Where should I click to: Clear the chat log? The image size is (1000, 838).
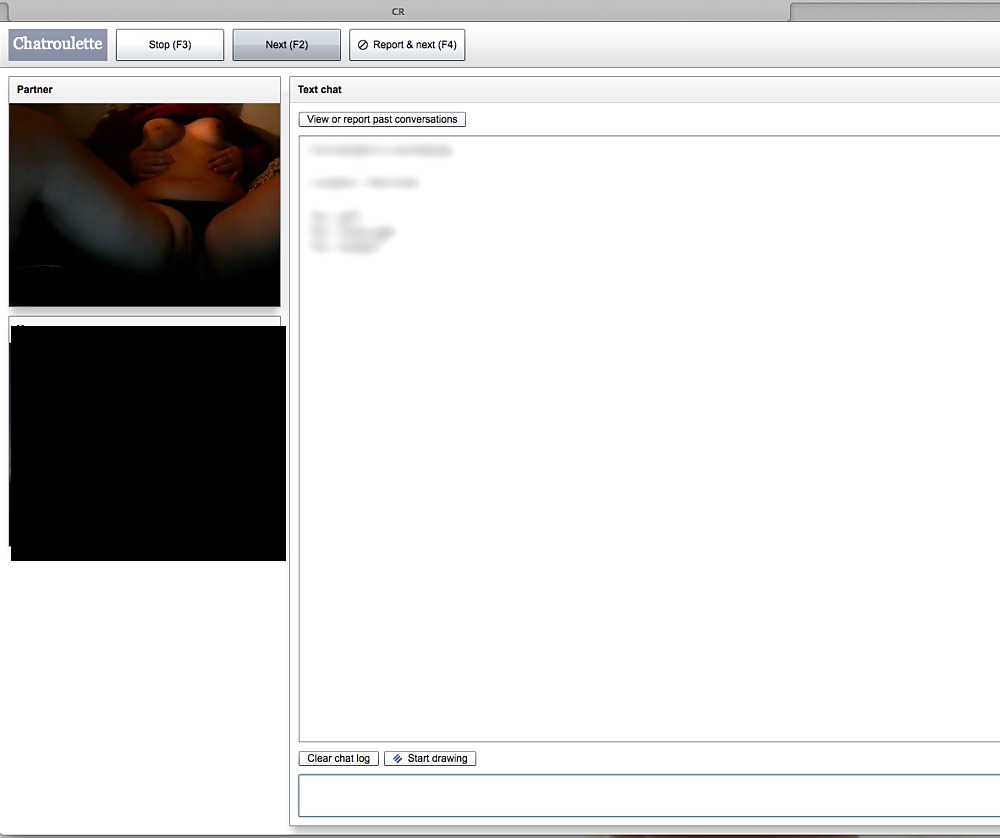[338, 758]
